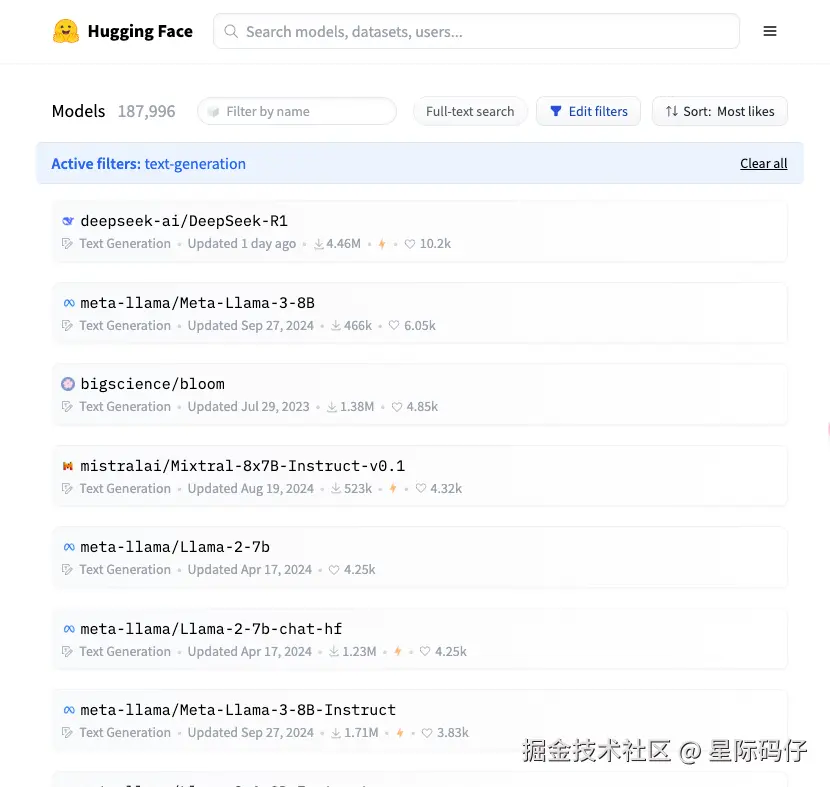The height and width of the screenshot is (787, 830).
Task: Click Meta logo beside Meta-Llama-3-8B-Instruct
Action: (x=69, y=710)
